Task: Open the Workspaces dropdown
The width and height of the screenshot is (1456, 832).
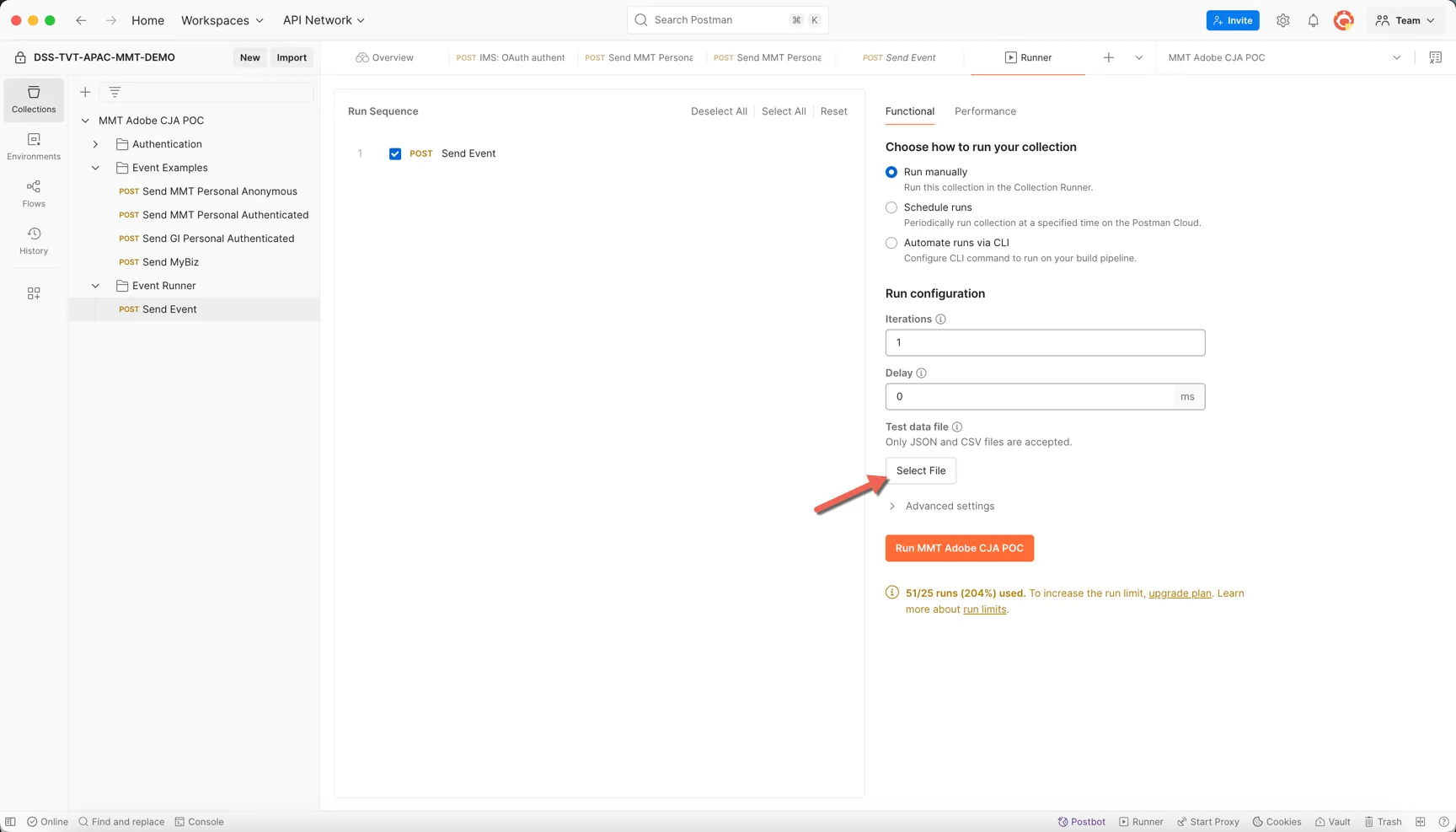Action: point(222,20)
